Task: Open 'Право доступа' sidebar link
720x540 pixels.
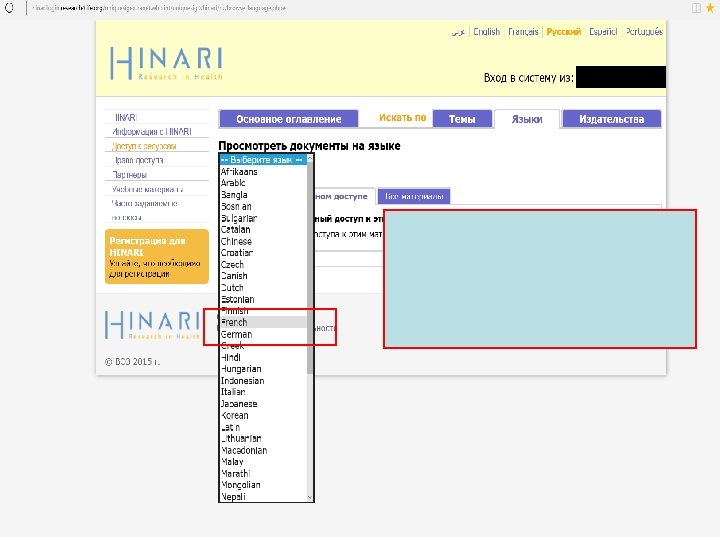Action: click(x=140, y=160)
